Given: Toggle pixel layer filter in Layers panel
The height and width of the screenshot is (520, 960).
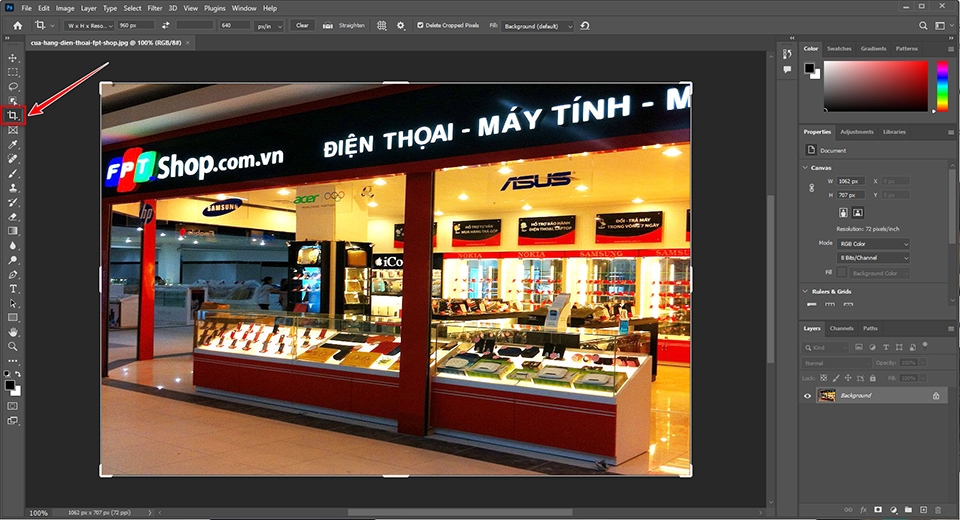Looking at the screenshot, I should pyautogui.click(x=859, y=347).
